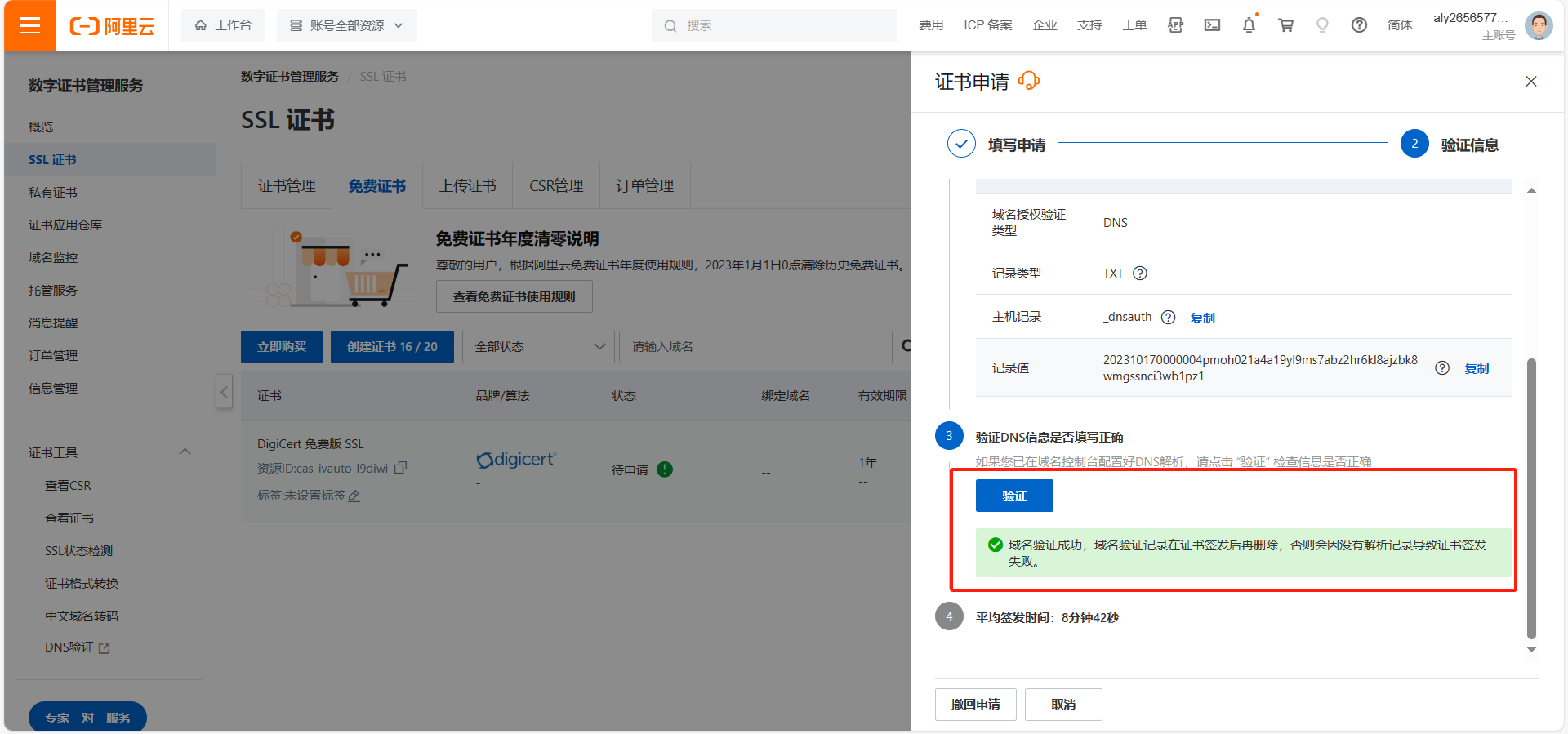
Task: Open the 工作台 workbench
Action: point(223,25)
